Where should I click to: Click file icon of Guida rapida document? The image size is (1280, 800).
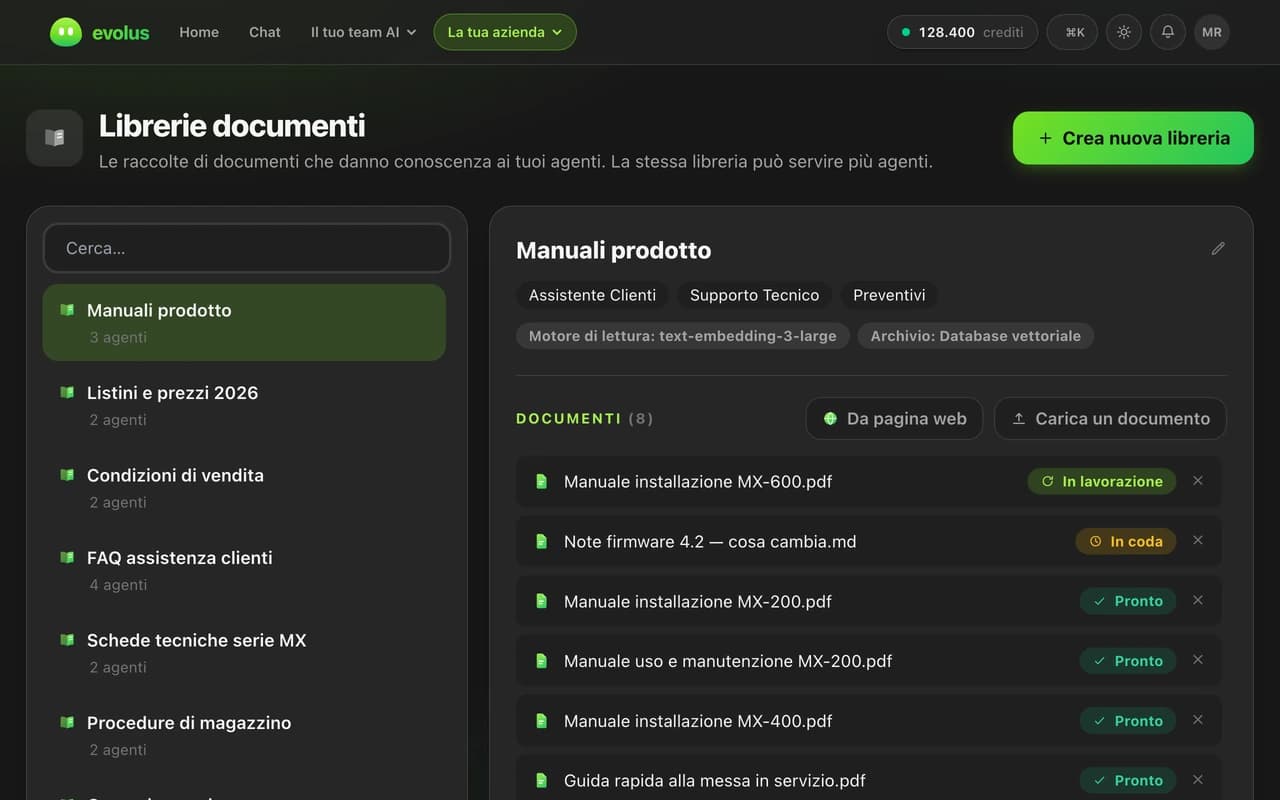click(542, 780)
